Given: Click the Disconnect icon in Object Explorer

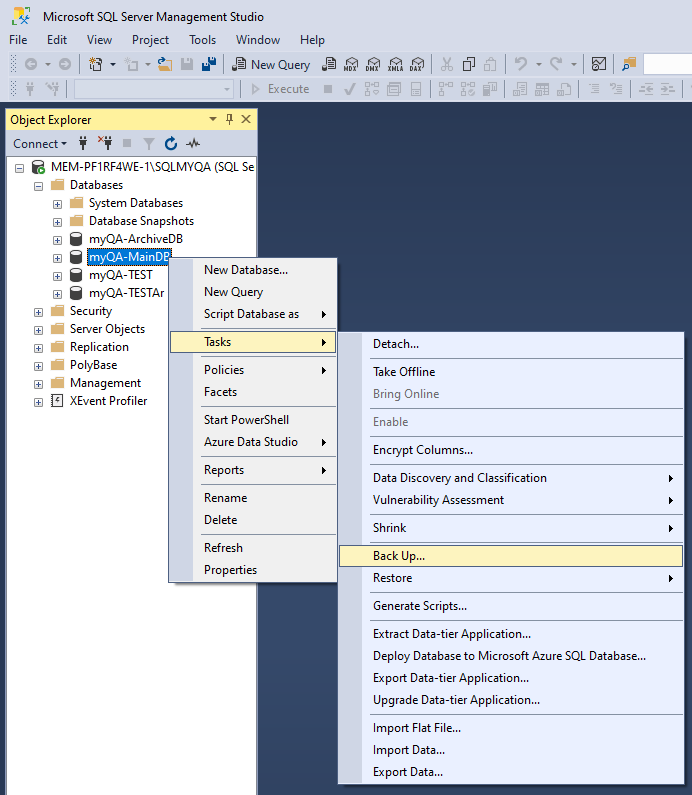Looking at the screenshot, I should 105,143.
